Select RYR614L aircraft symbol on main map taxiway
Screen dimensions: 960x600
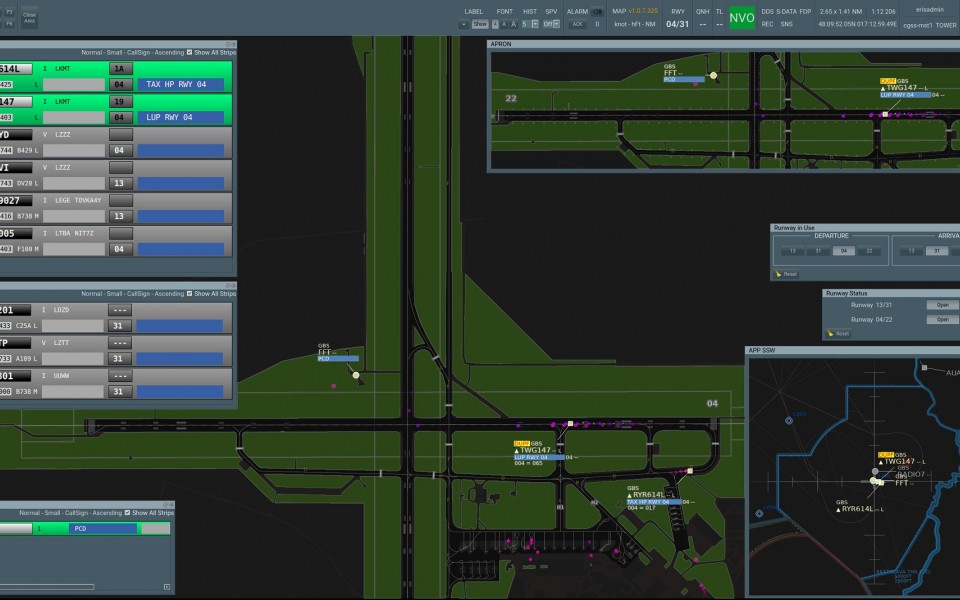[x=690, y=471]
